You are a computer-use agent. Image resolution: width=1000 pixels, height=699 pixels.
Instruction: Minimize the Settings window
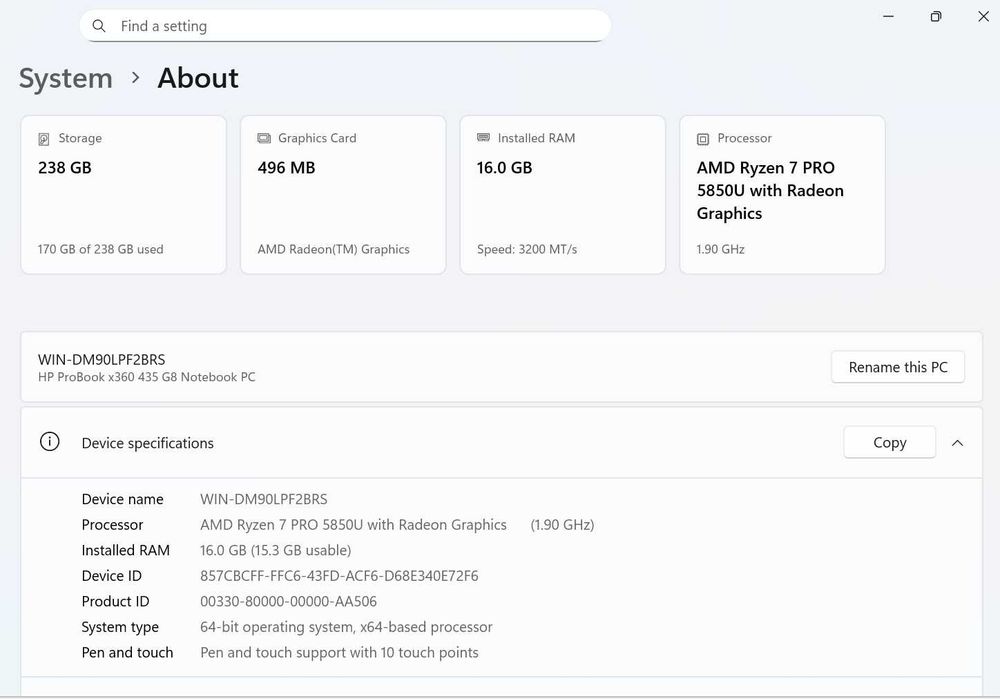pyautogui.click(x=889, y=16)
